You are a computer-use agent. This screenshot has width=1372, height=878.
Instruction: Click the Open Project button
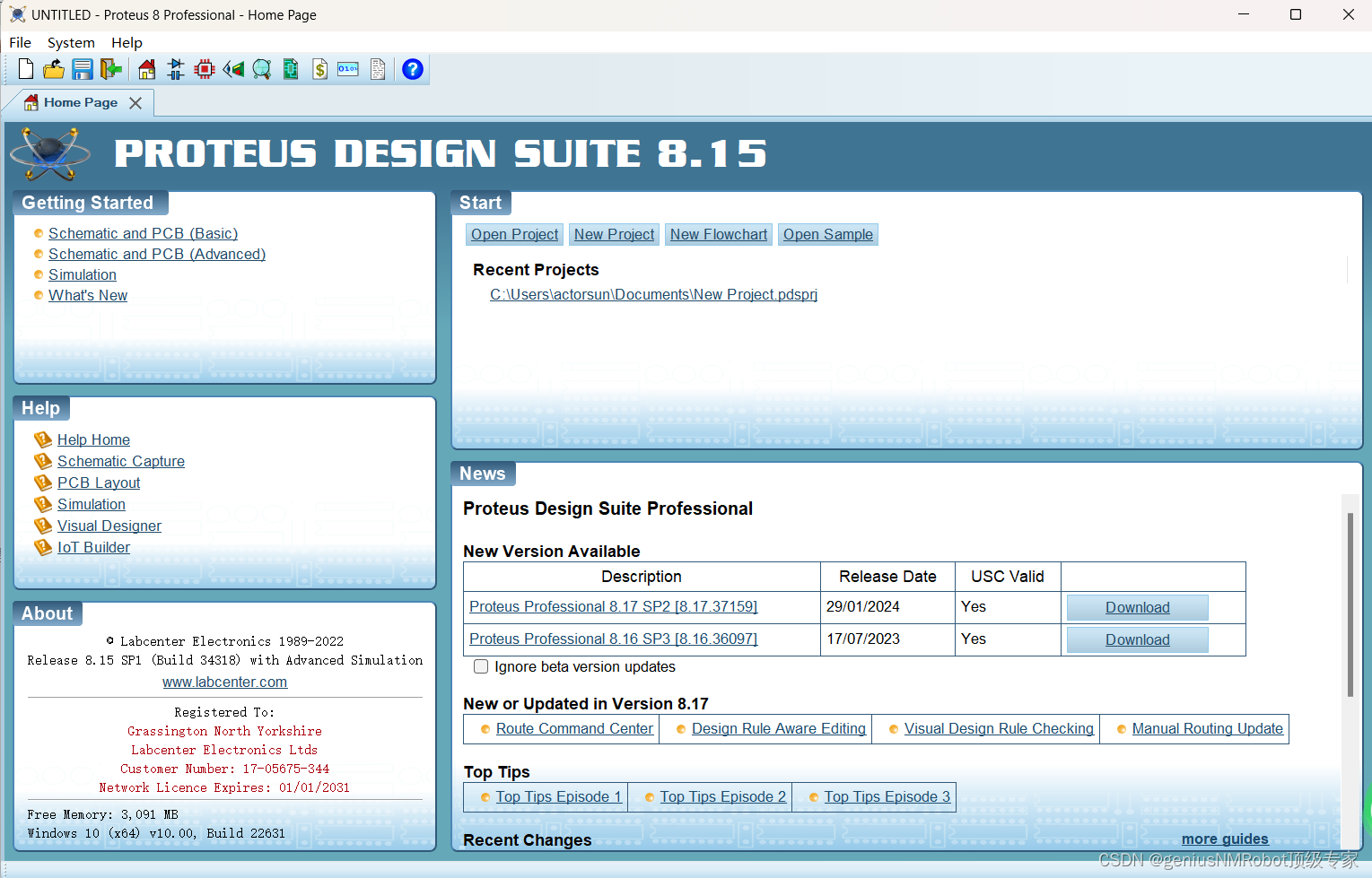(515, 234)
